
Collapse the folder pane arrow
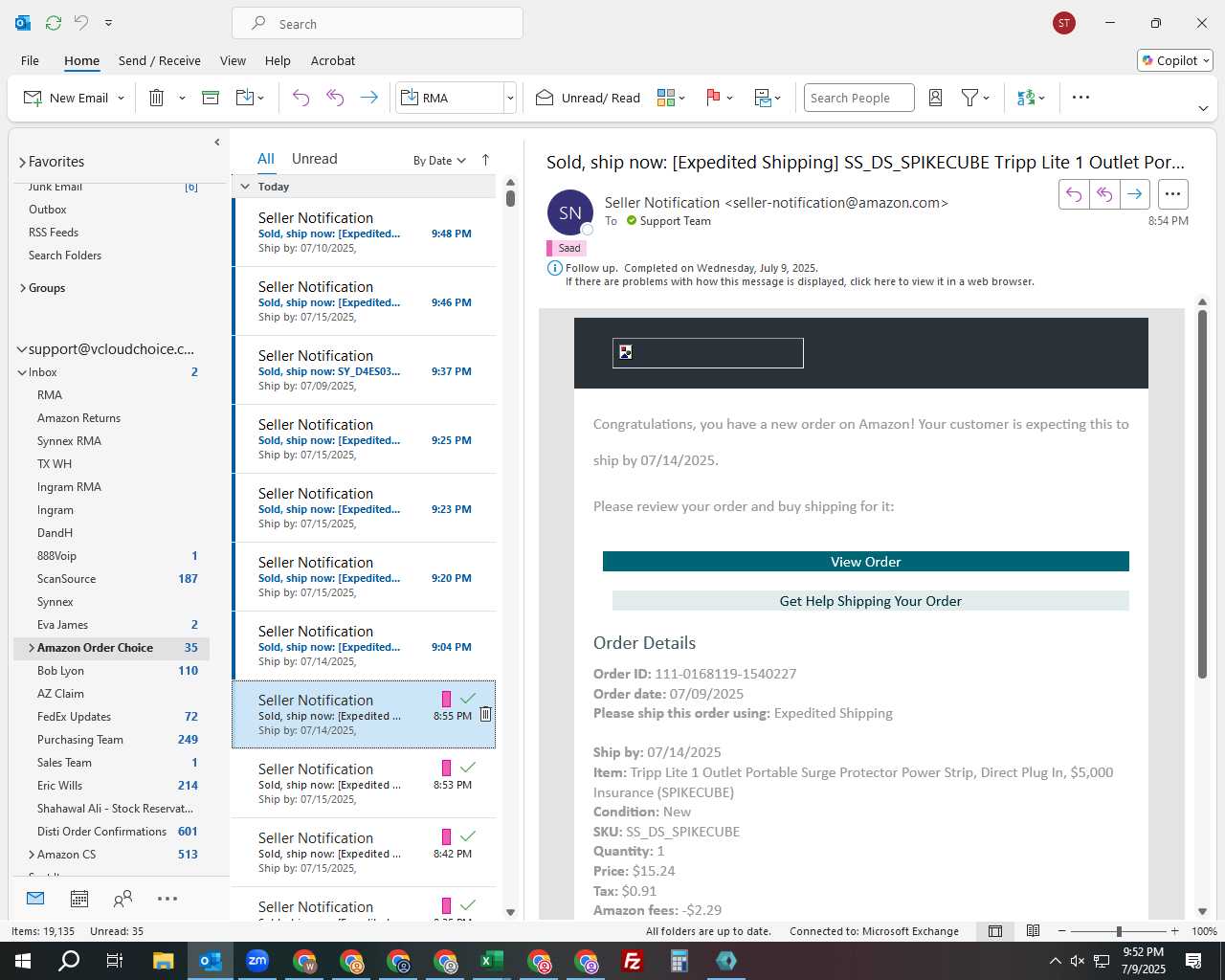(x=217, y=143)
